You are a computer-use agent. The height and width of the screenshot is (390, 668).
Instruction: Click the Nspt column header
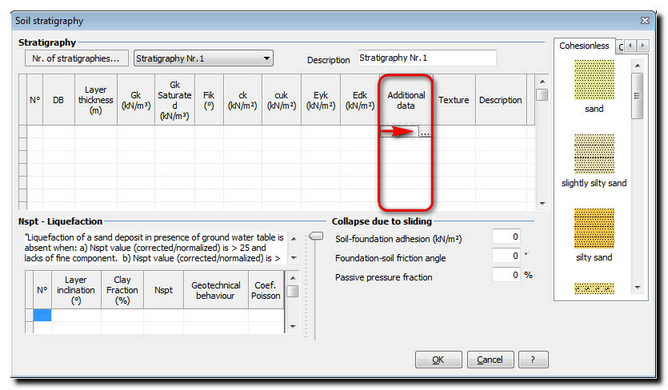coord(164,290)
